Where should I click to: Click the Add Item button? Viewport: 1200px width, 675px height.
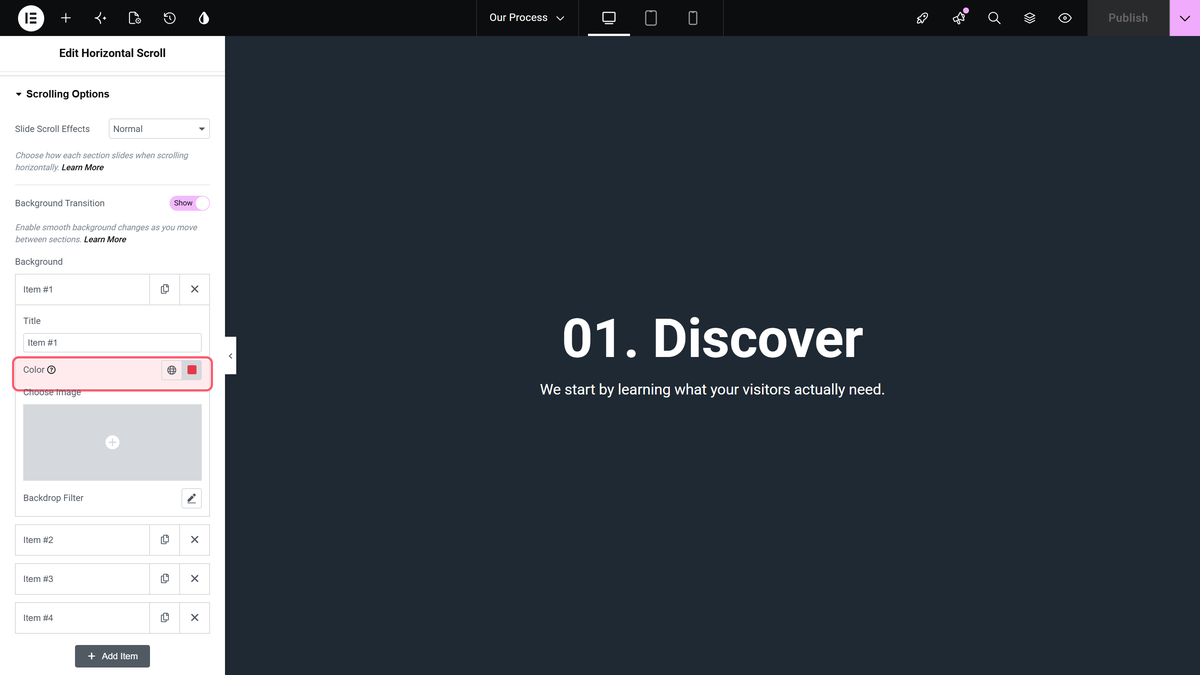(112, 656)
